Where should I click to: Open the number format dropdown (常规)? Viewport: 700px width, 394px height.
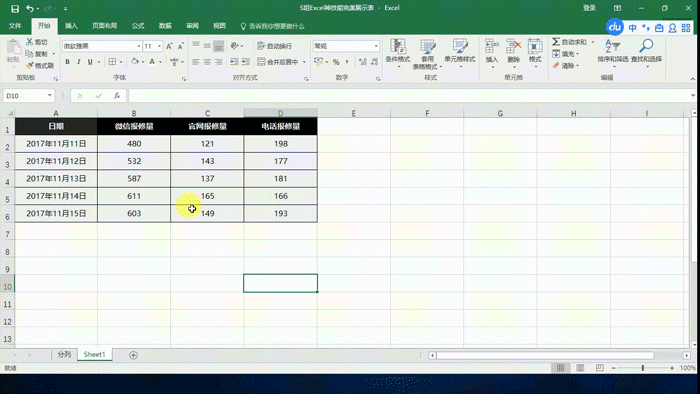coord(376,46)
